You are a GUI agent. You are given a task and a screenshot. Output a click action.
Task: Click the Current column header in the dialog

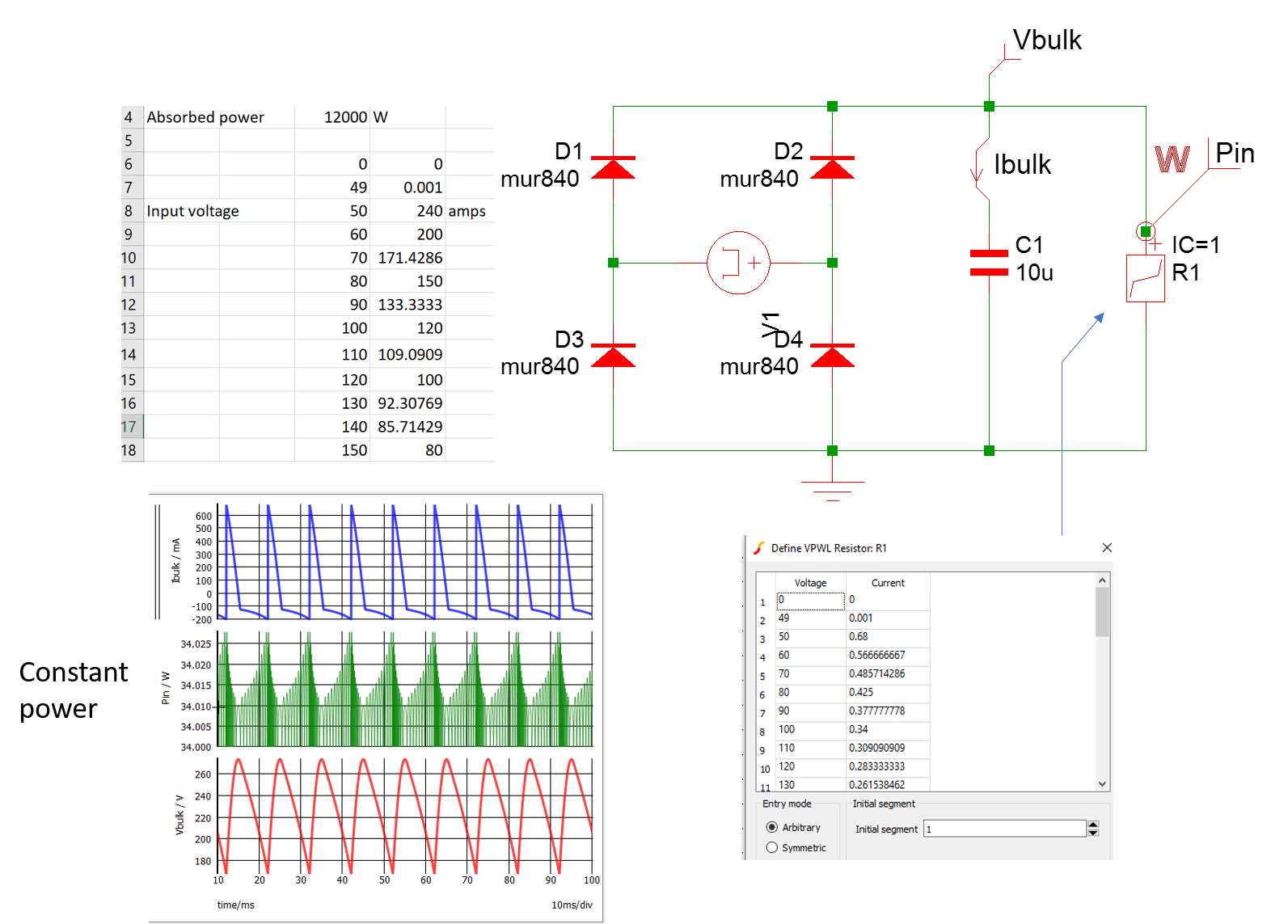(888, 583)
